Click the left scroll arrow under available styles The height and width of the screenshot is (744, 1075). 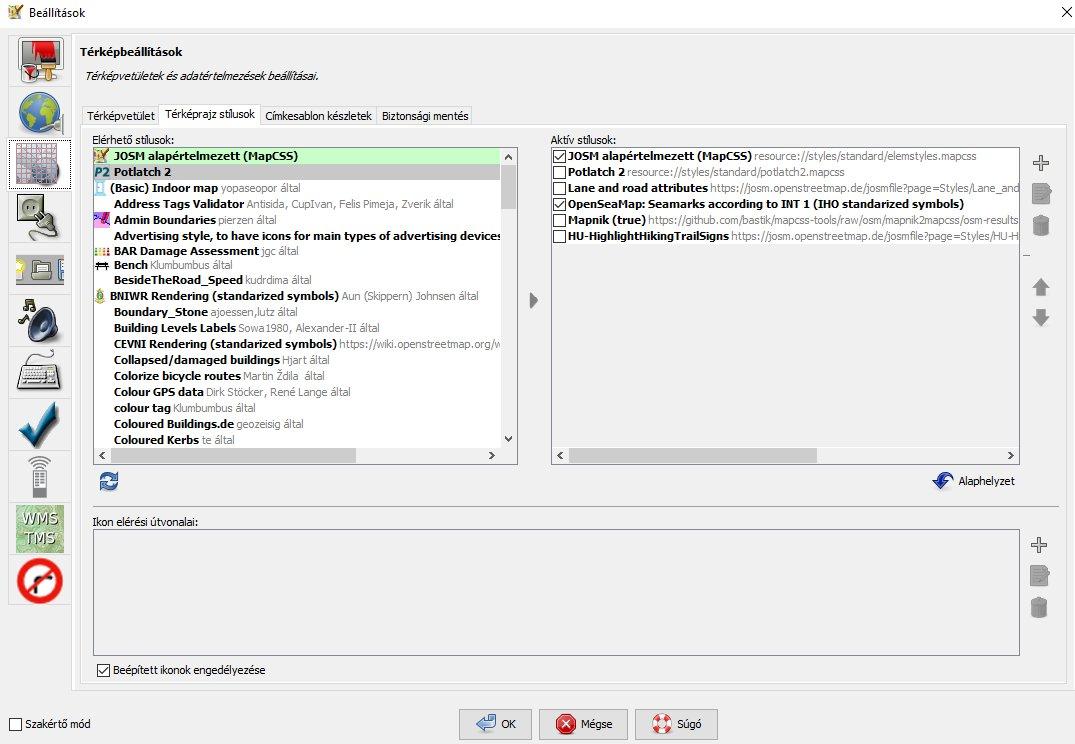tap(102, 455)
